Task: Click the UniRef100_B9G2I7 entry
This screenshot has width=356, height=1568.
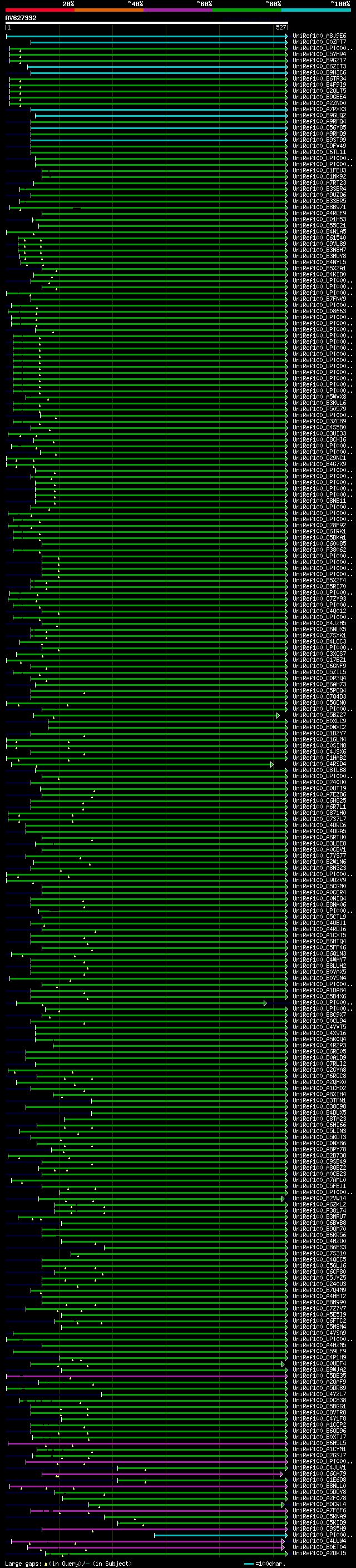Action: (x=319, y=60)
